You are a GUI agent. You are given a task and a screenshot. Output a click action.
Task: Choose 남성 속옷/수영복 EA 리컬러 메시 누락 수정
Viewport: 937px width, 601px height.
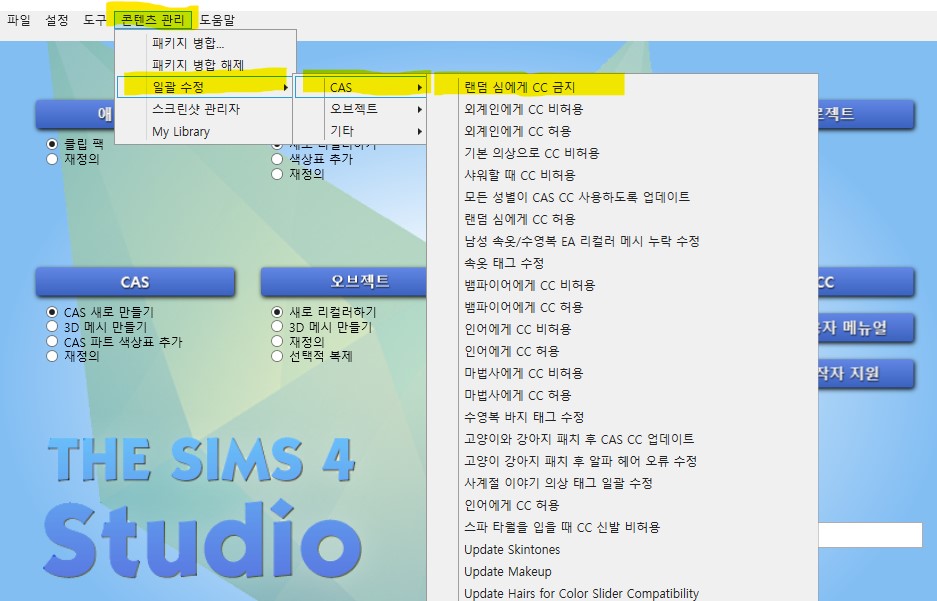[622, 241]
